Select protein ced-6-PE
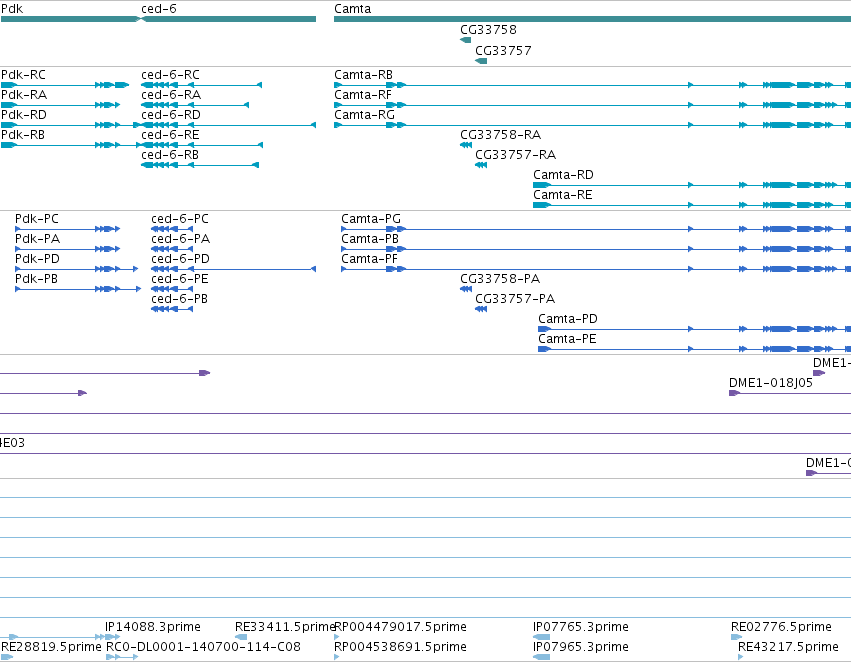 (x=180, y=279)
